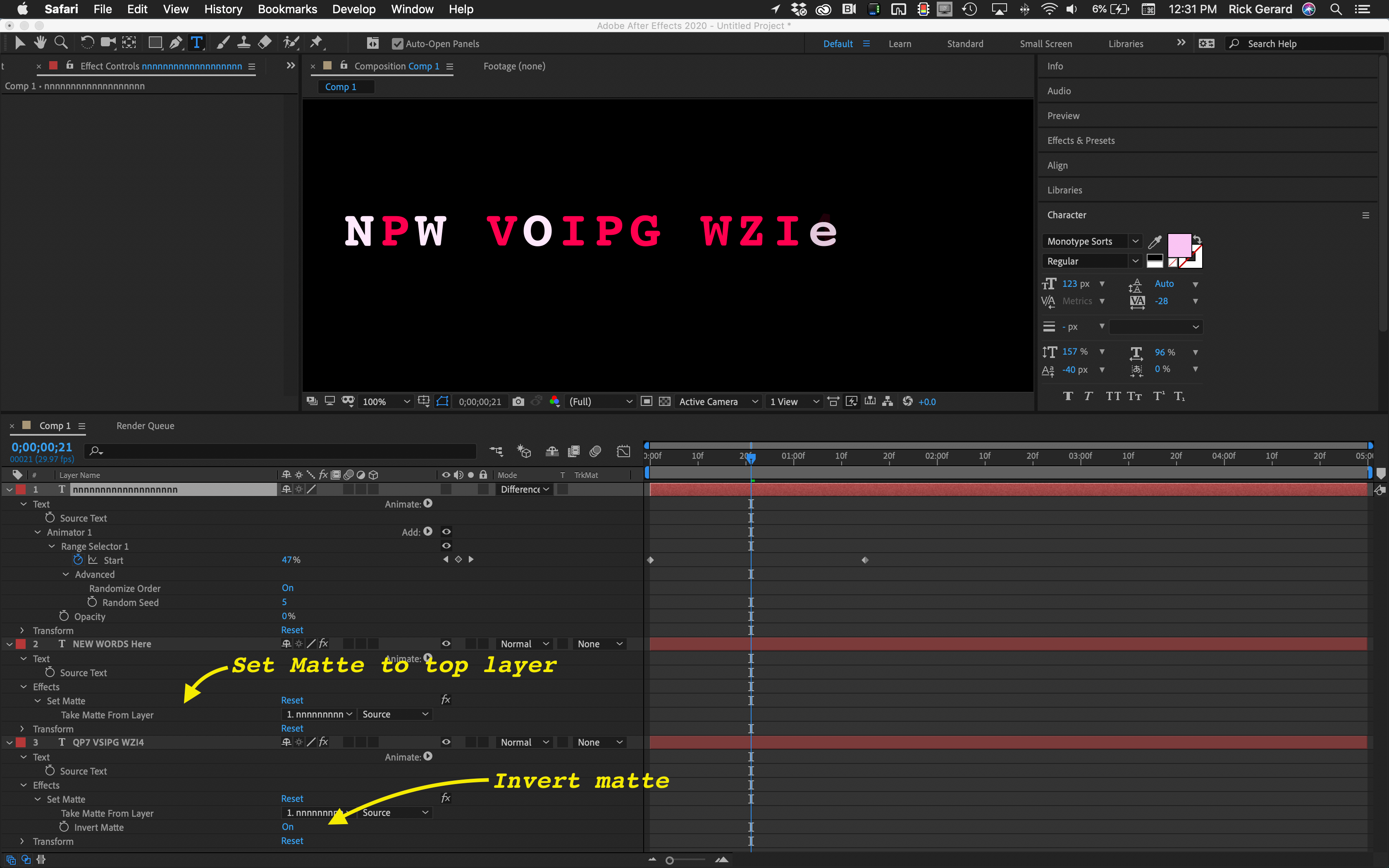Select the Zoom tool
The image size is (1389, 868).
click(60, 42)
